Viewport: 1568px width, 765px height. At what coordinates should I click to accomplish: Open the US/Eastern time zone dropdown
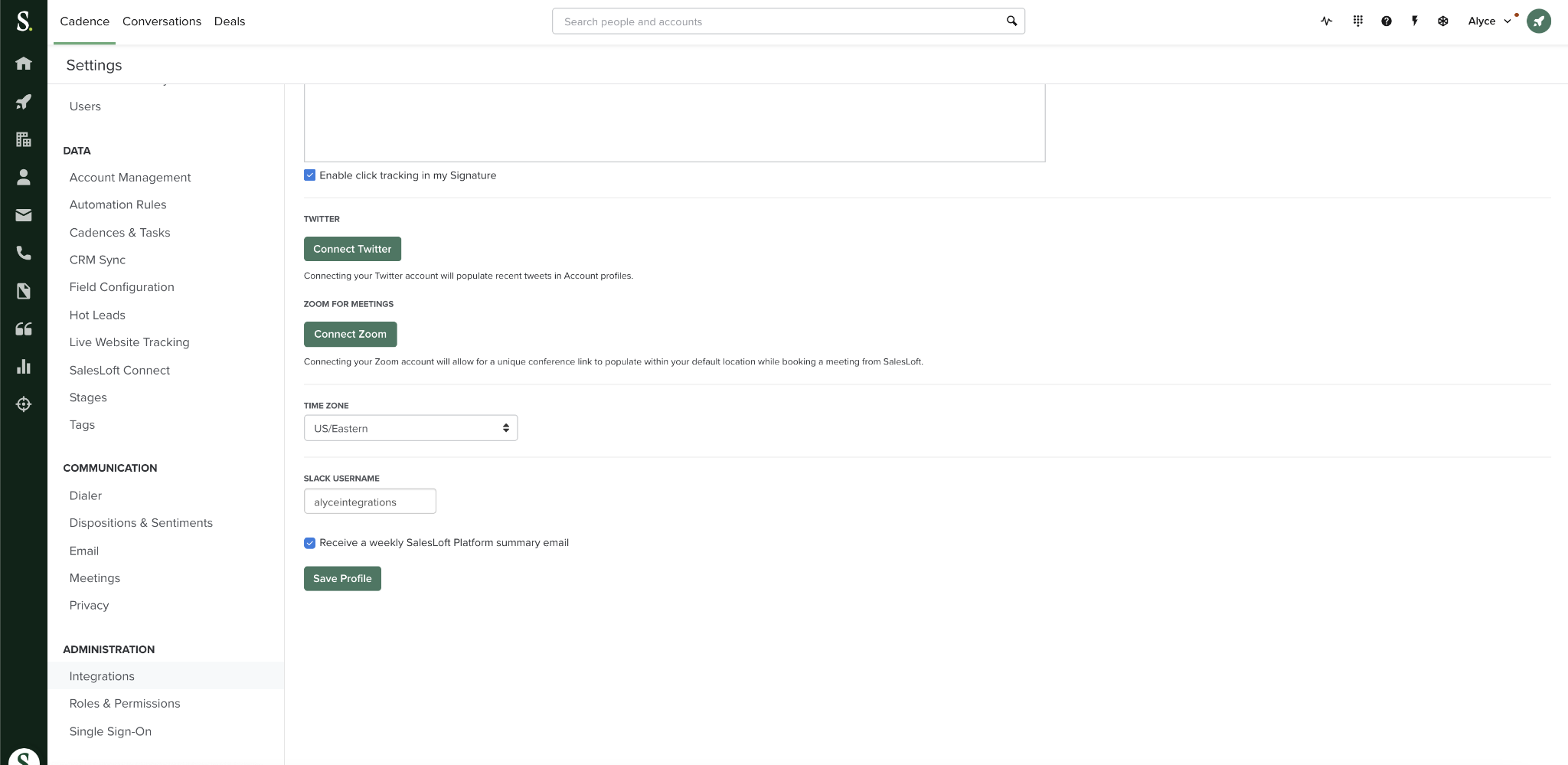(x=410, y=428)
